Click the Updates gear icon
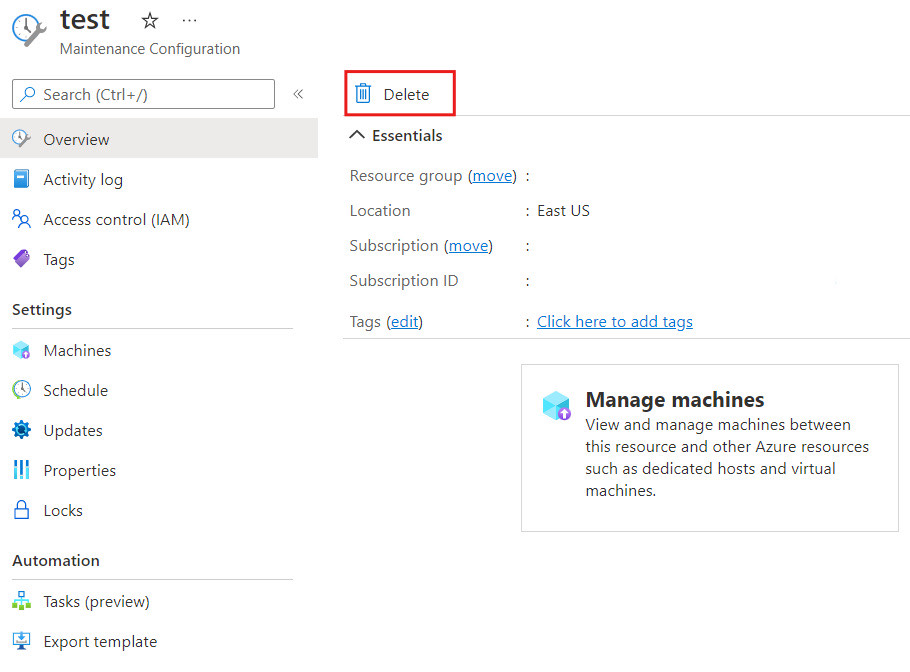The height and width of the screenshot is (672, 910). 22,430
